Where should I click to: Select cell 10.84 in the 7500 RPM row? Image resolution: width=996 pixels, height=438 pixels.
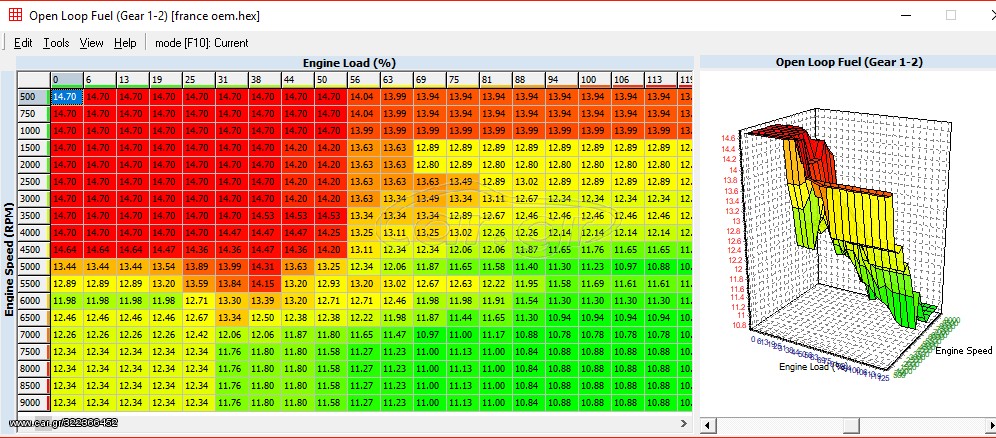coord(529,352)
